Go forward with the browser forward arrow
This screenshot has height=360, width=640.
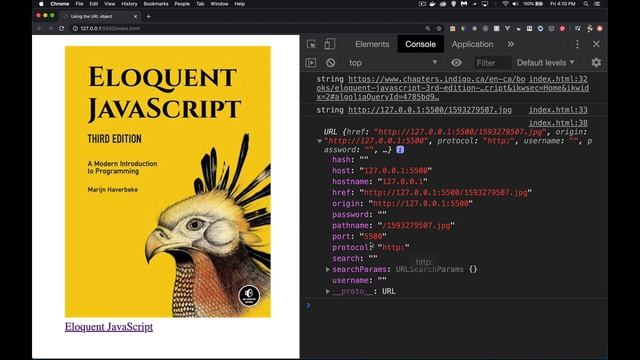pos(51,29)
